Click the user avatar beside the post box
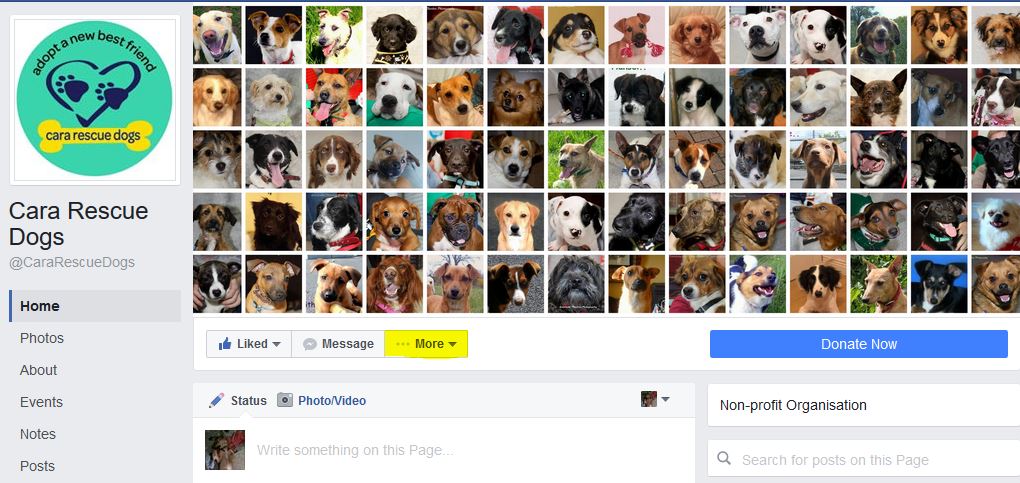1020x483 pixels. click(x=225, y=450)
